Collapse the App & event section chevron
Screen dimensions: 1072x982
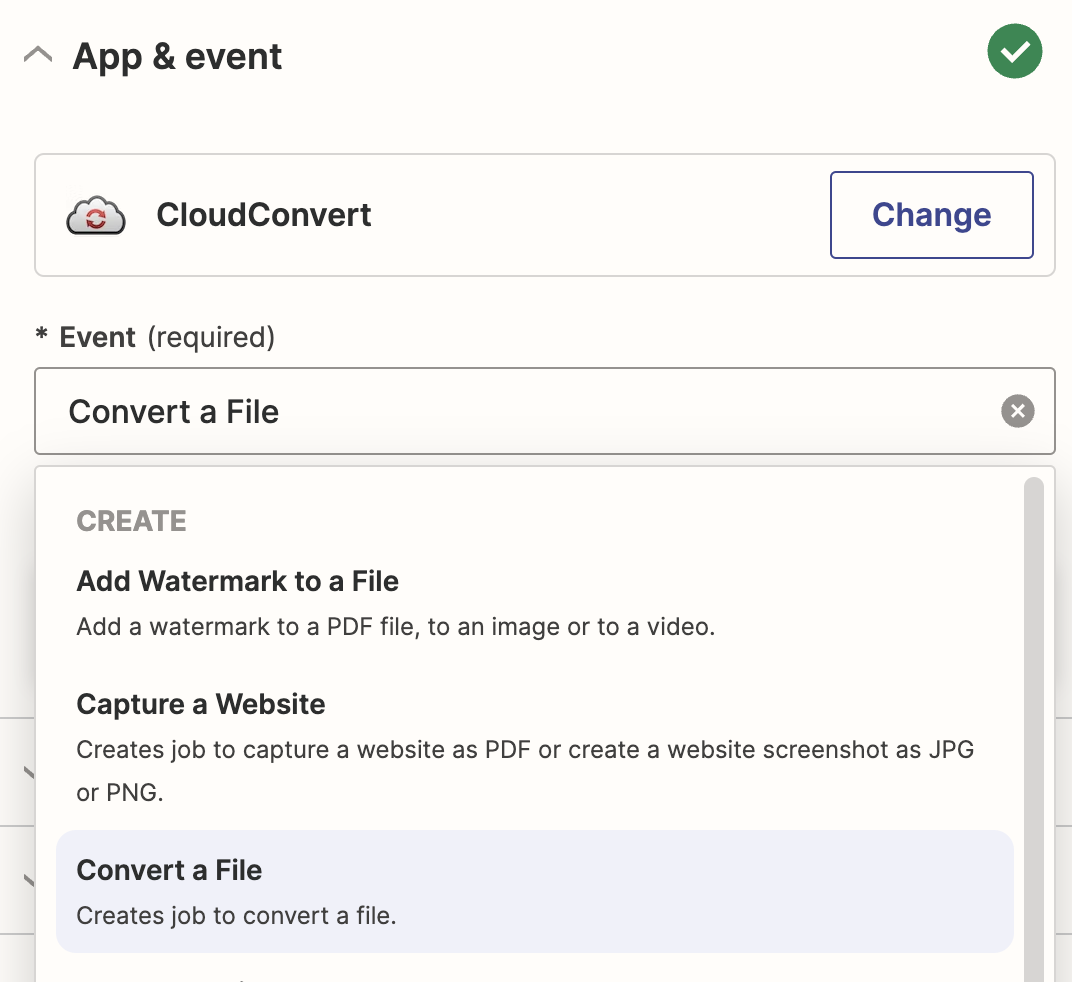(x=38, y=55)
